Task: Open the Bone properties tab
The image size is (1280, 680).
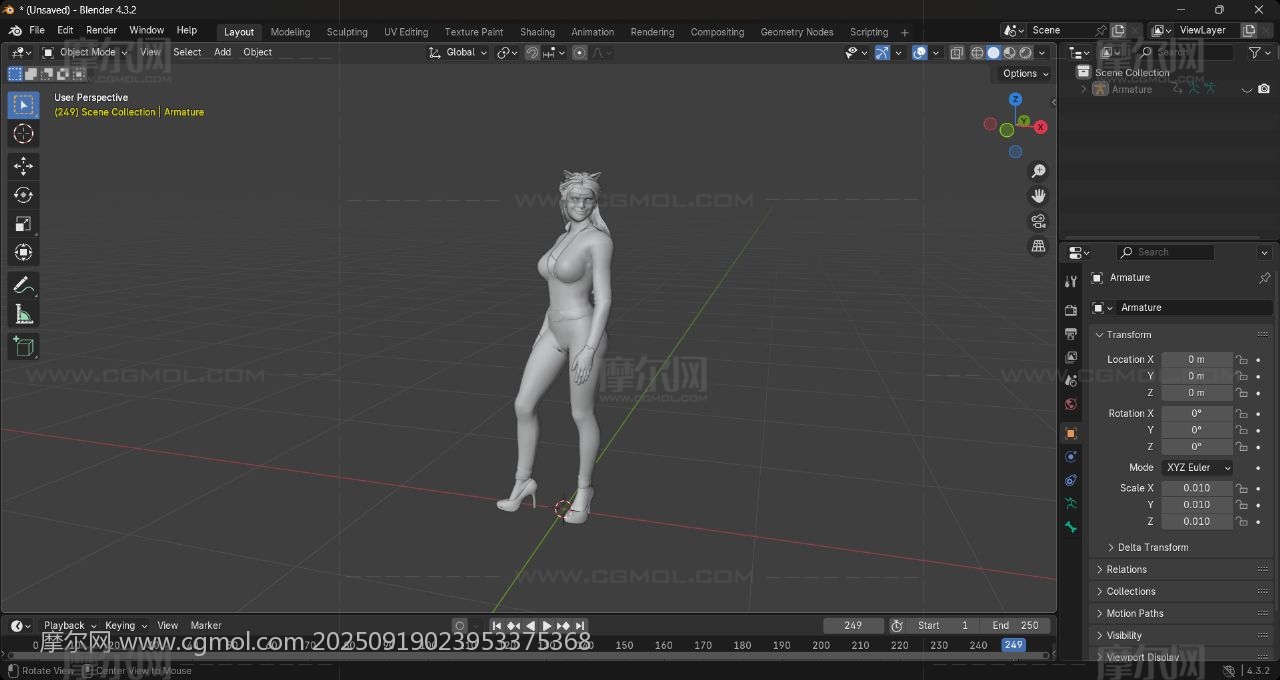Action: pos(1071,527)
